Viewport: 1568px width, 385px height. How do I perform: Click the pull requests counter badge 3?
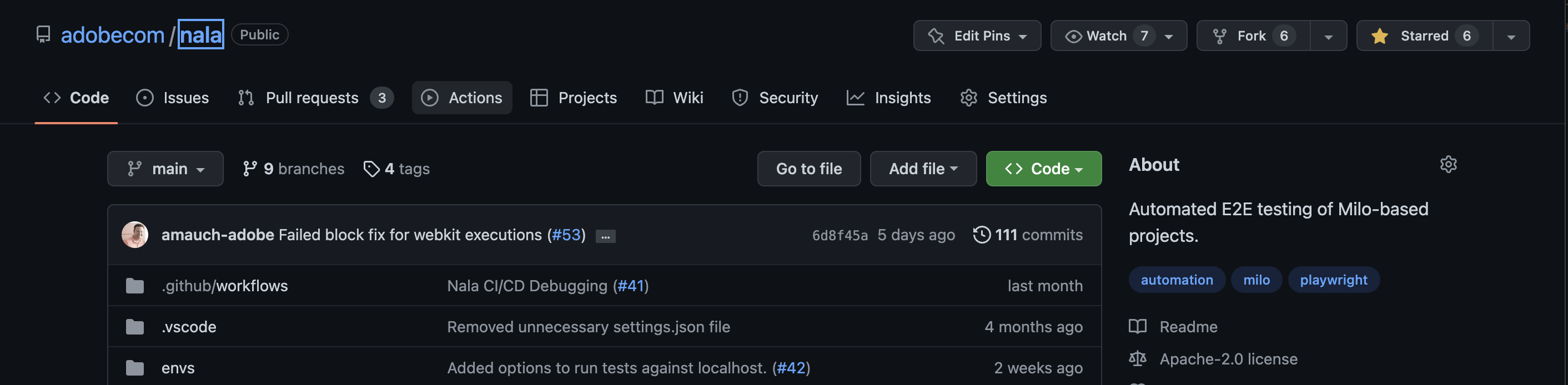pos(381,98)
